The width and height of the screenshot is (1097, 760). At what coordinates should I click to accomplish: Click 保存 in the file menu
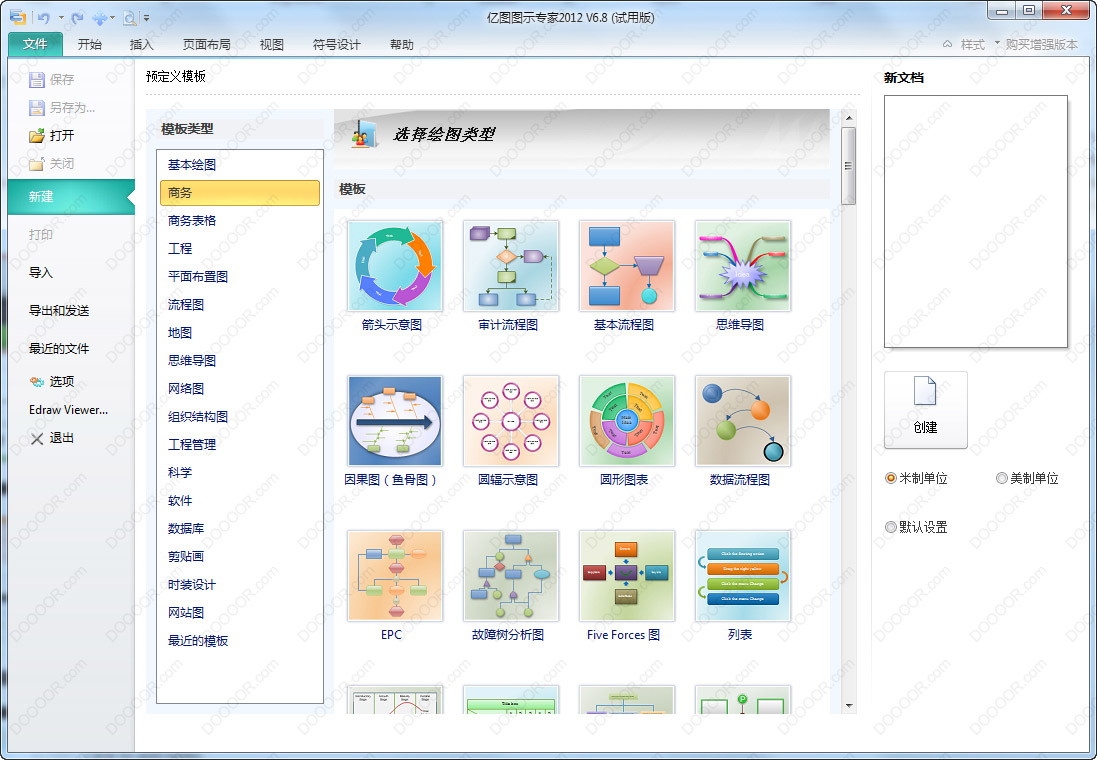point(52,79)
